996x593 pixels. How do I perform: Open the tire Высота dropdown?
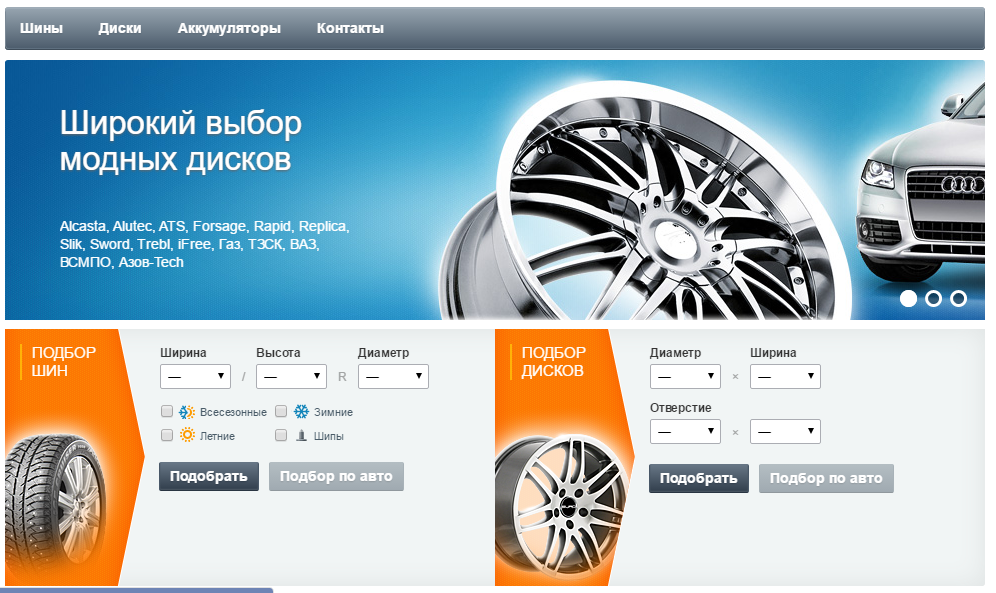pos(291,376)
